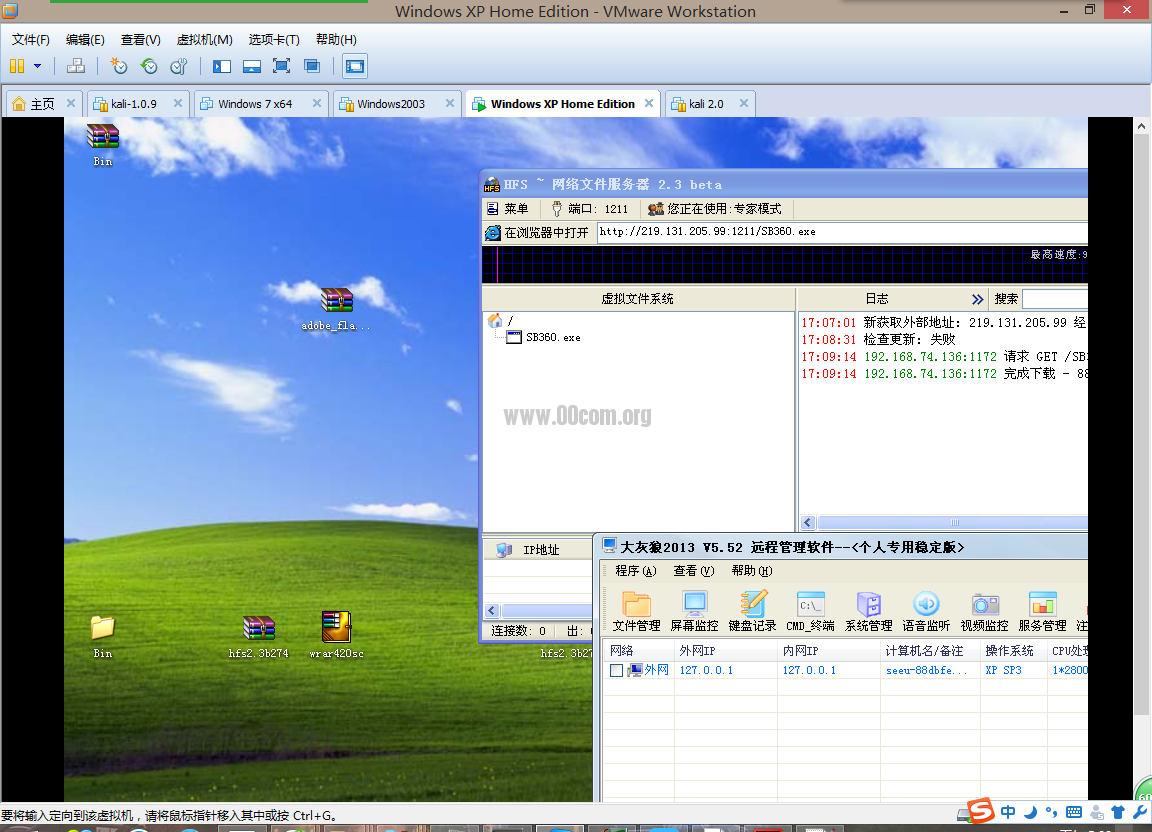1152x832 pixels.
Task: Switch to kali-1.0.9 tab
Action: coord(134,104)
